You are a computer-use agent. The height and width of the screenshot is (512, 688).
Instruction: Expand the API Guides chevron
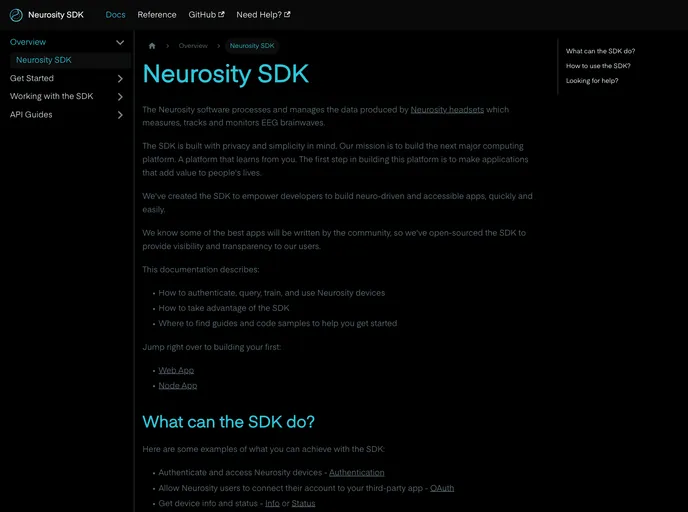click(120, 115)
